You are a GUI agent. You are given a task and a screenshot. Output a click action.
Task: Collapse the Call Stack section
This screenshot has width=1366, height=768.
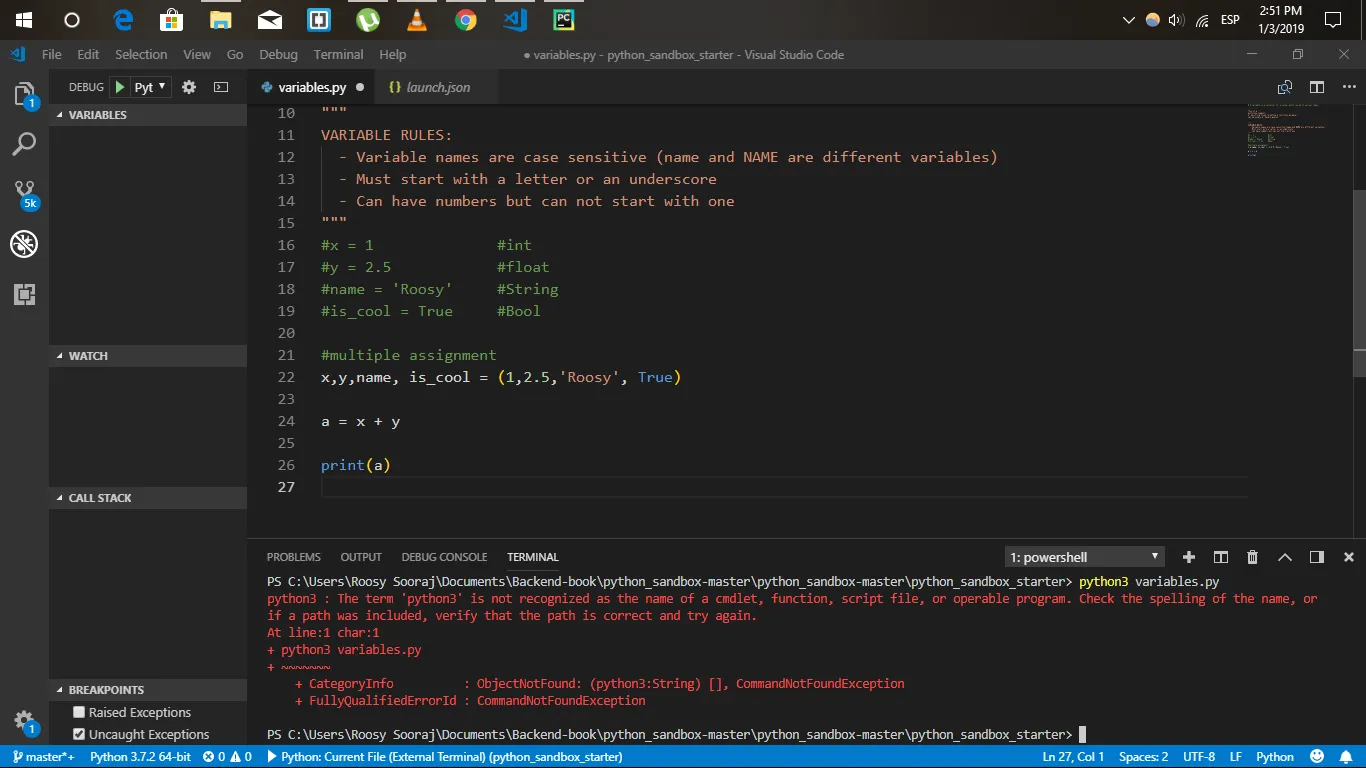(100, 498)
